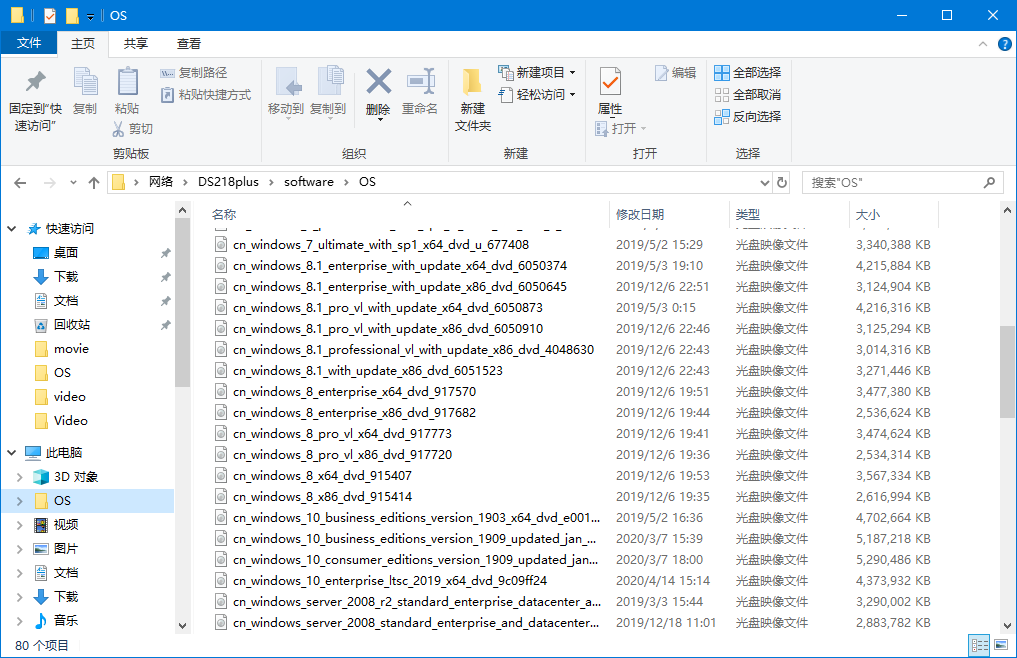Open the Help question mark icon

click(1004, 44)
